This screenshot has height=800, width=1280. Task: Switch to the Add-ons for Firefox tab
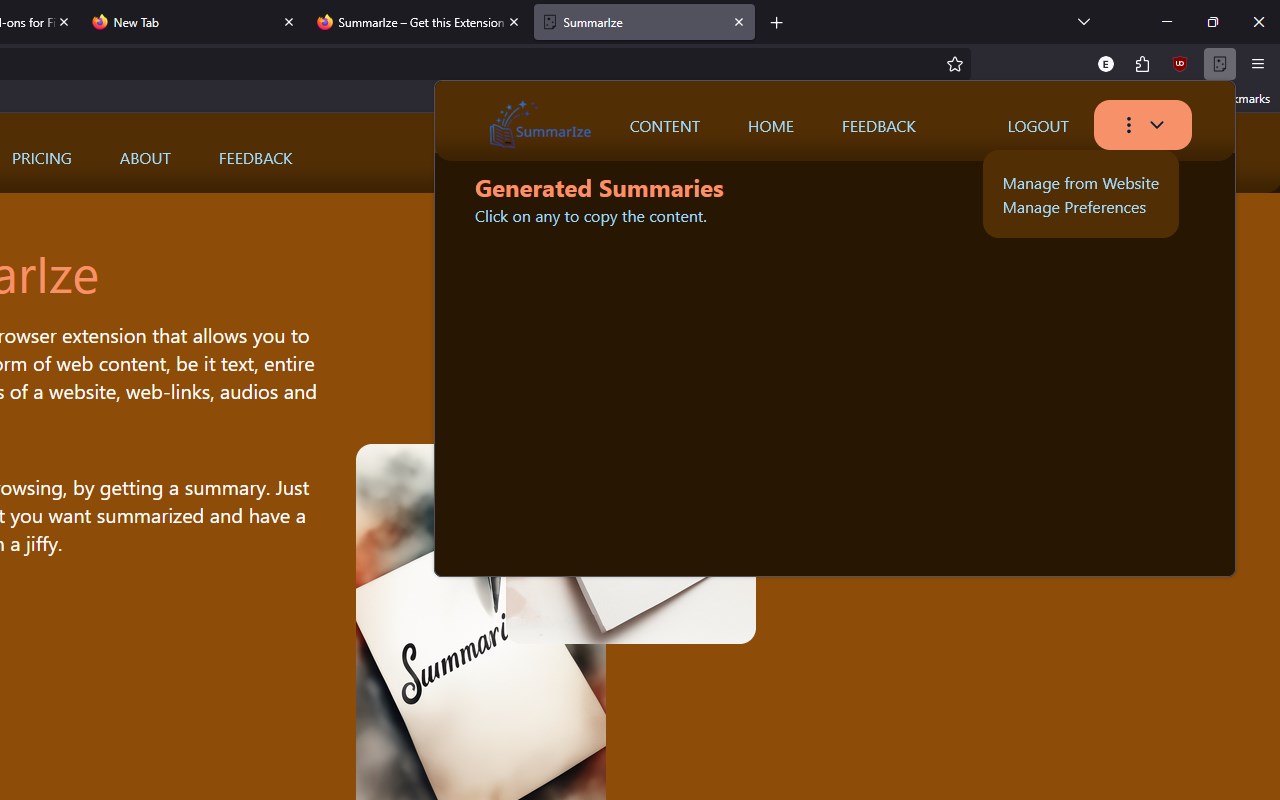coord(28,22)
